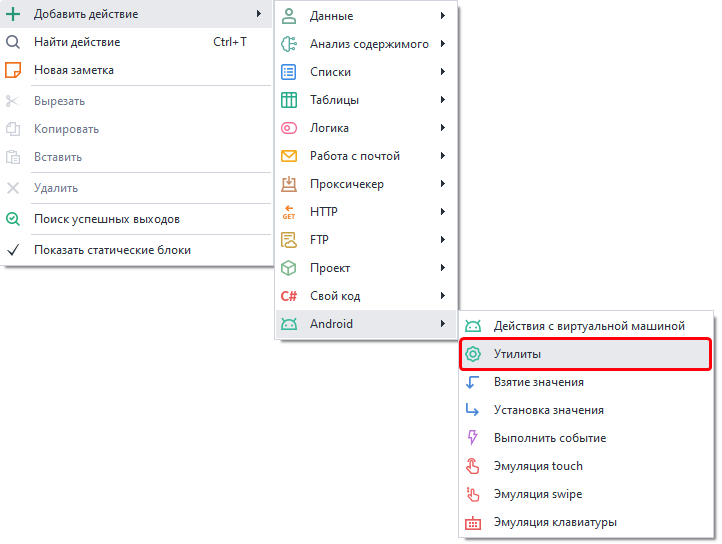The width and height of the screenshot is (722, 544).
Task: Click the touch emulation hand icon
Action: pyautogui.click(x=474, y=466)
